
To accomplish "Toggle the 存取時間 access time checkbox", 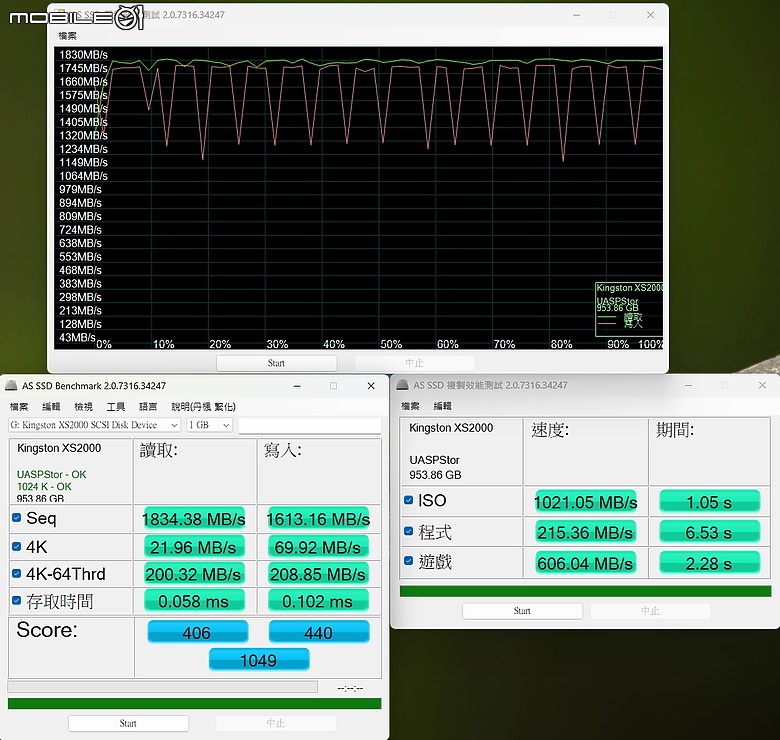I will [16, 600].
